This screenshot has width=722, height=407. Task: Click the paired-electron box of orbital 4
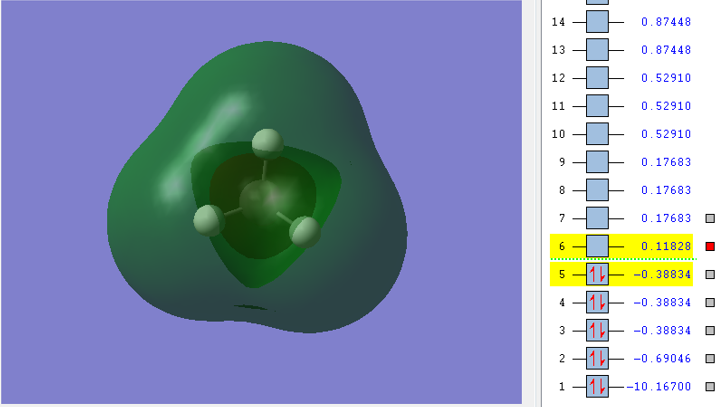click(x=597, y=302)
